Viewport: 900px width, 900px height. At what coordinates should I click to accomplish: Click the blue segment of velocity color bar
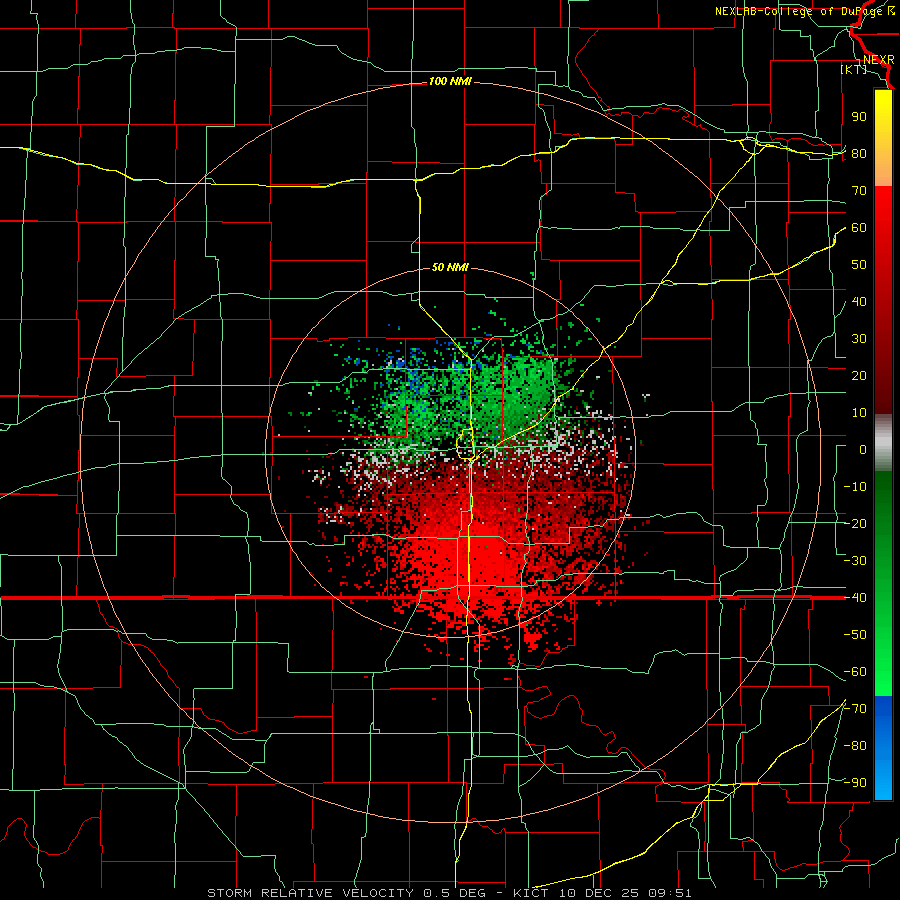tap(883, 748)
